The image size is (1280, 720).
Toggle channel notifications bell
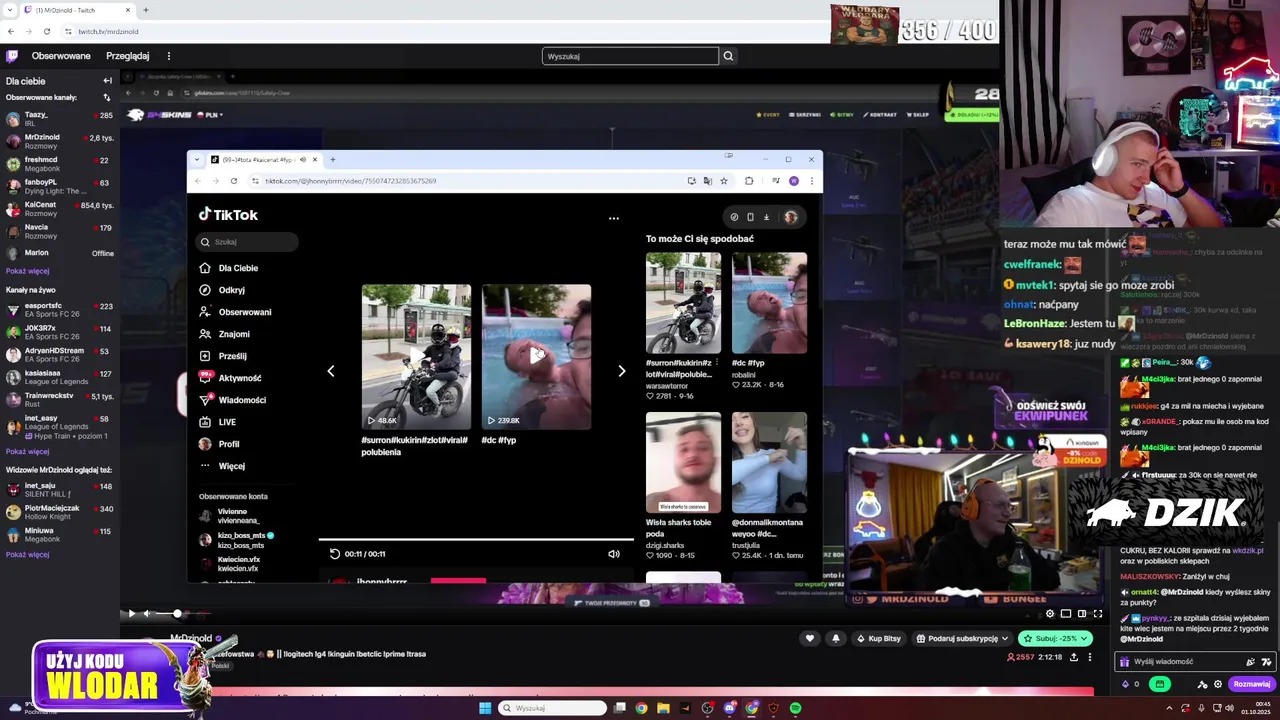click(x=836, y=638)
